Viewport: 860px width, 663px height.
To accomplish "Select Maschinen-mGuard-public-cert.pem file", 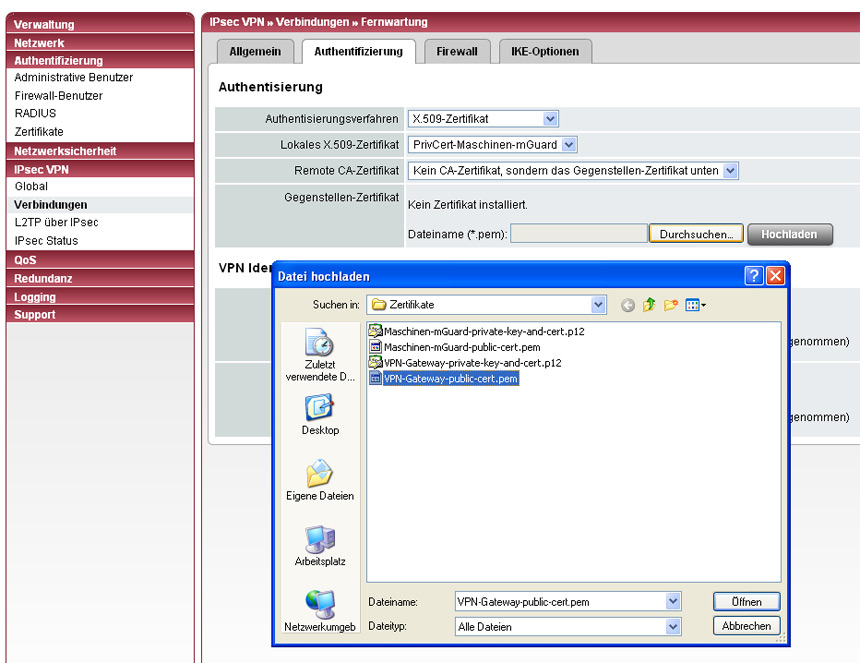I will pyautogui.click(x=461, y=347).
